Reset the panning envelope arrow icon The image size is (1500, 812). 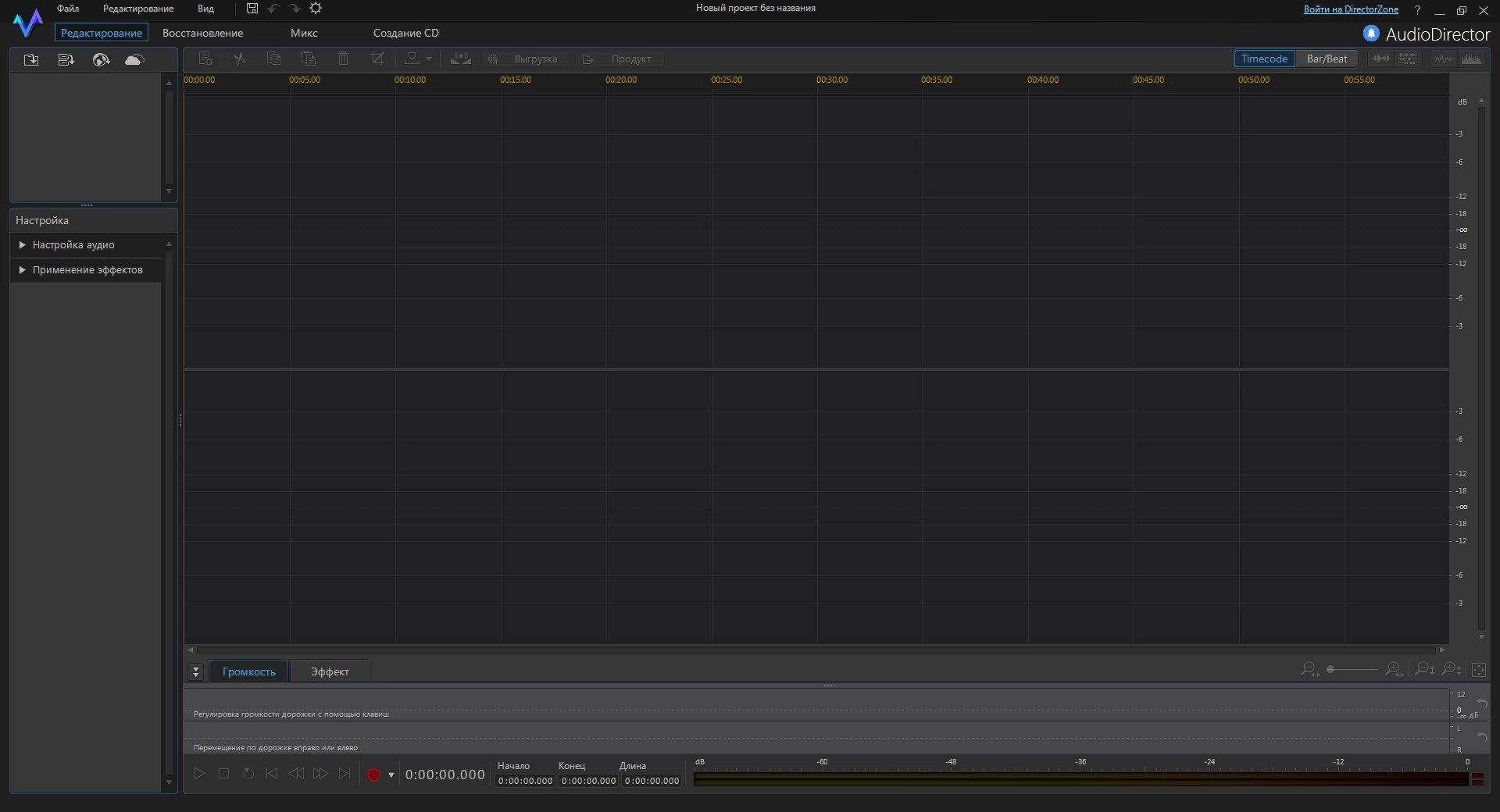click(x=1482, y=737)
